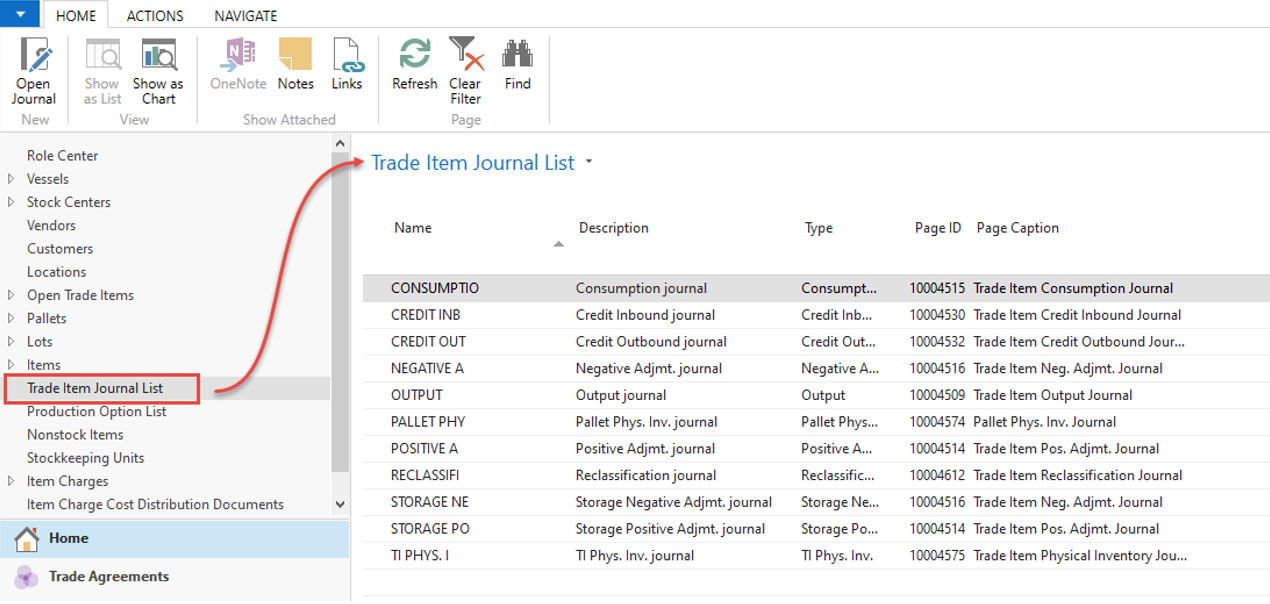Sort by the Name column header
The width and height of the screenshot is (1270, 604).
tap(413, 228)
